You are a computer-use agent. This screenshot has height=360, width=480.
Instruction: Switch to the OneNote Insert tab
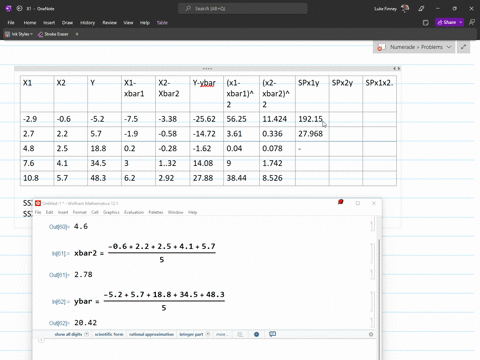(x=49, y=23)
